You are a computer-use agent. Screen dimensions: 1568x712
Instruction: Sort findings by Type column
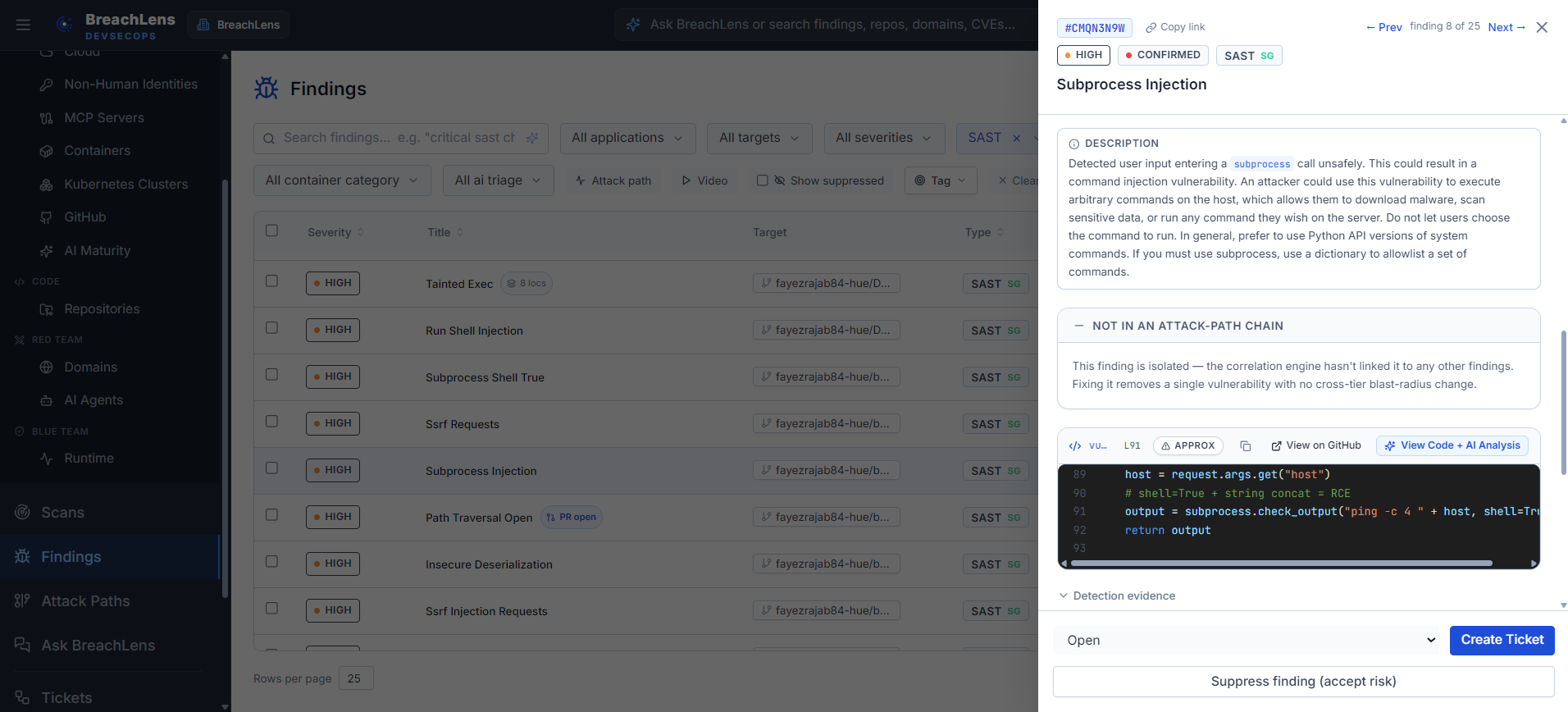(984, 233)
